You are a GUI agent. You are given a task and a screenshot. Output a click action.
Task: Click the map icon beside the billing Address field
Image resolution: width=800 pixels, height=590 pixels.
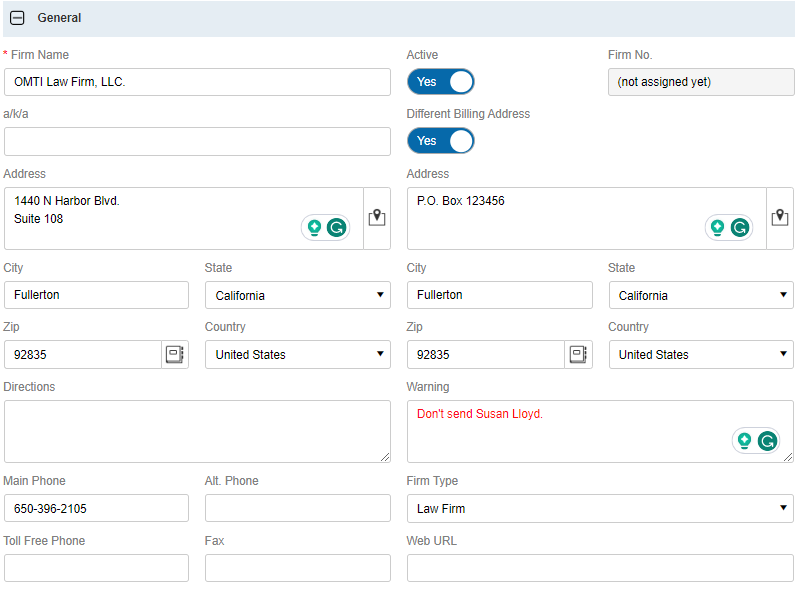(x=780, y=218)
